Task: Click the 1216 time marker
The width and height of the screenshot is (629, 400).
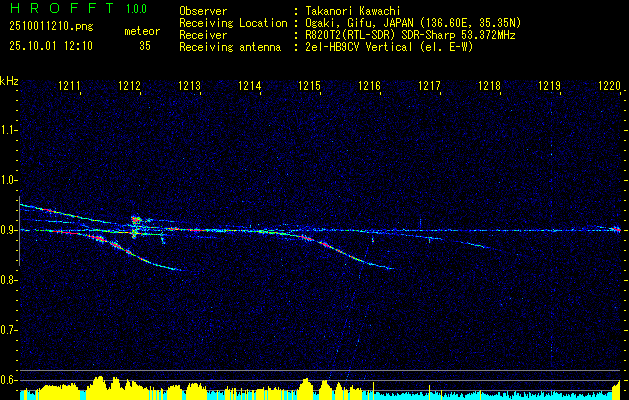Action: tap(369, 85)
